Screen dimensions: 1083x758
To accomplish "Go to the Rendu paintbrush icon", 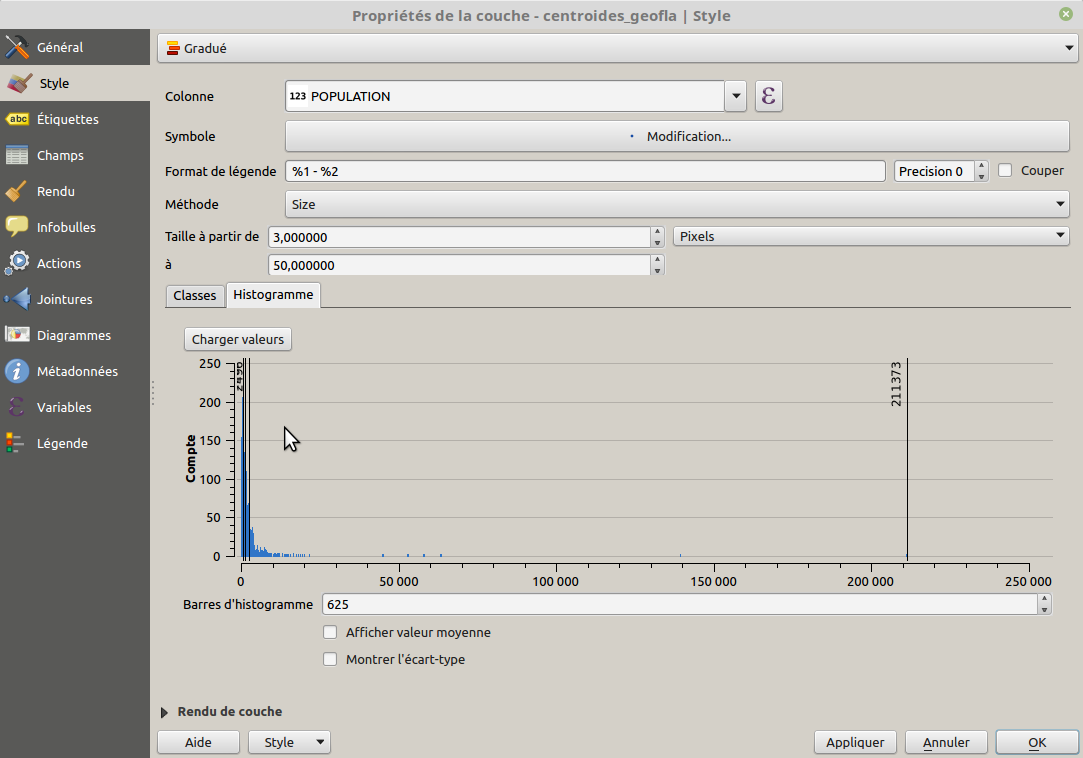I will click(x=17, y=191).
